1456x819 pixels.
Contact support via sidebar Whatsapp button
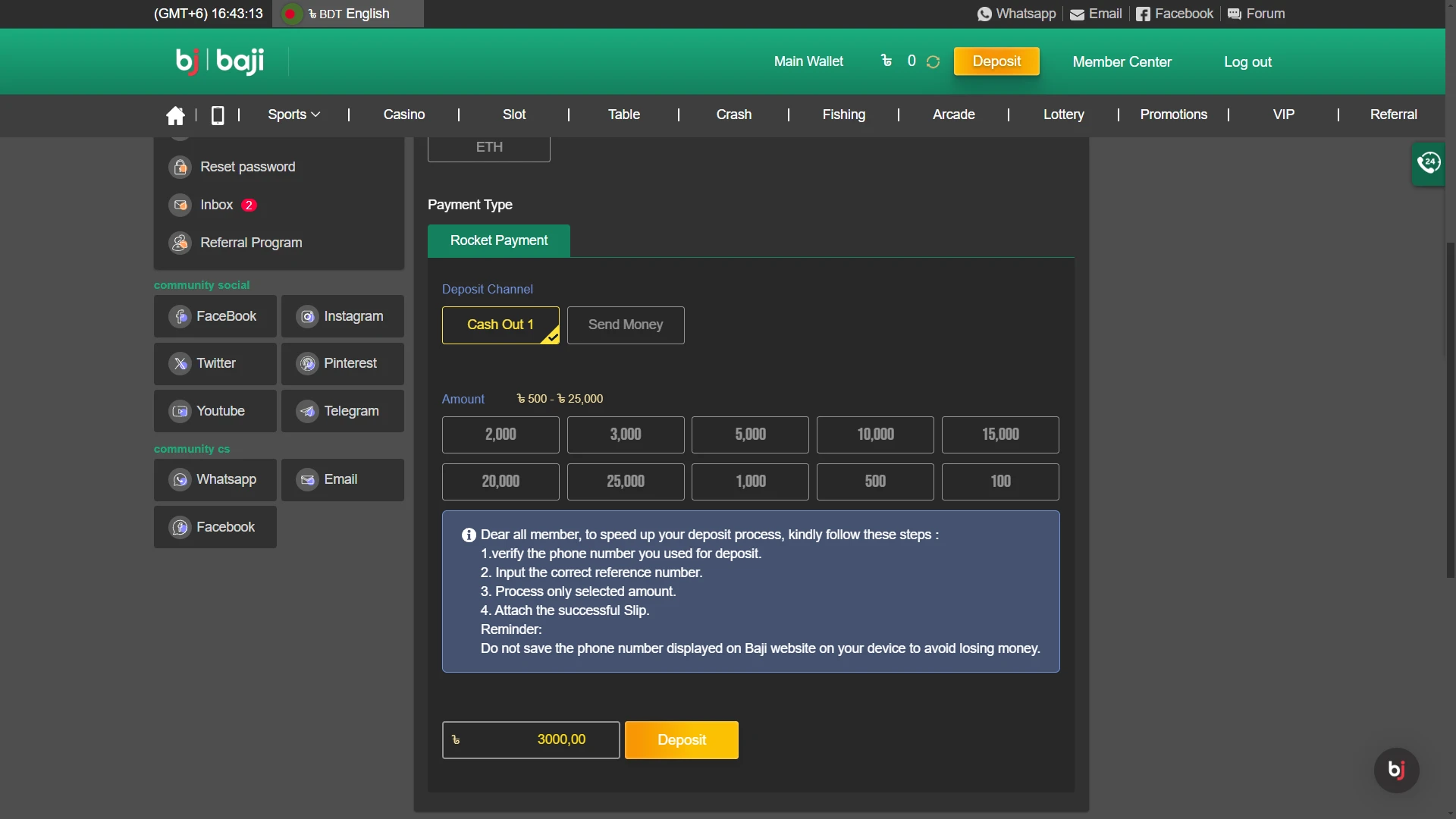215,479
